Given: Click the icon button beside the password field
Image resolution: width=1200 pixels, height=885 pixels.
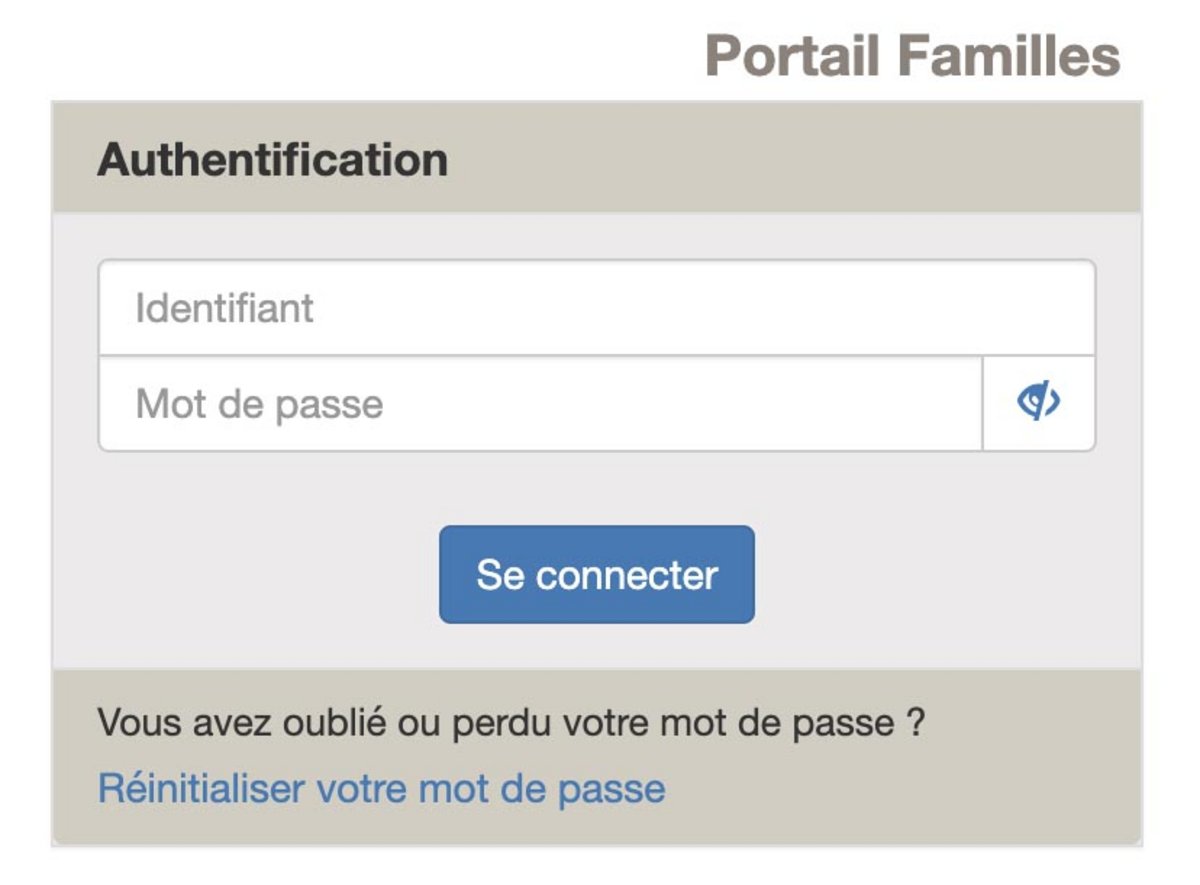Looking at the screenshot, I should (1039, 403).
